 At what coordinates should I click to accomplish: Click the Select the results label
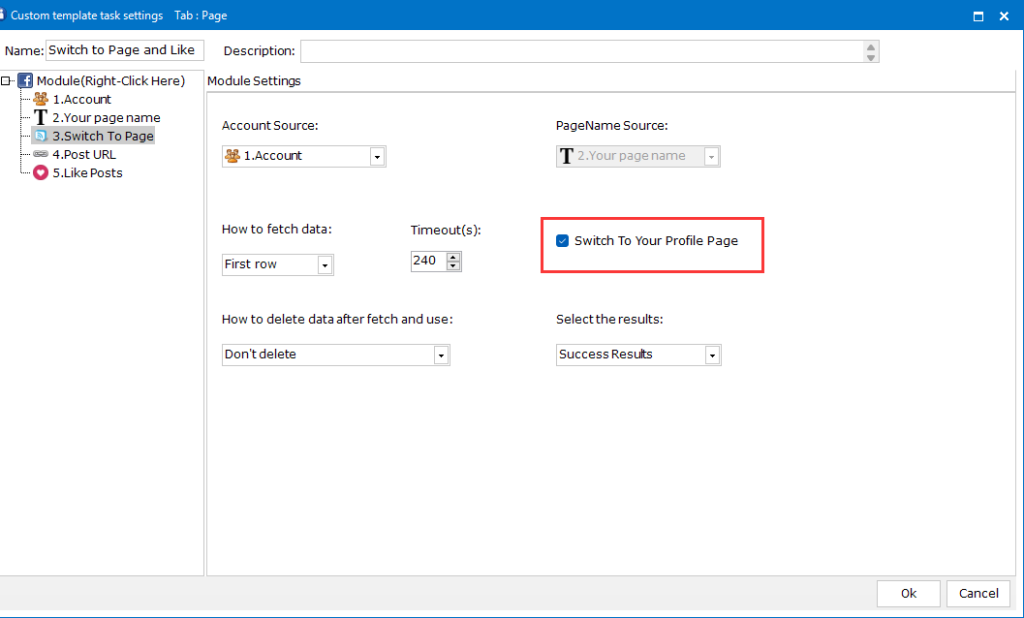point(609,319)
